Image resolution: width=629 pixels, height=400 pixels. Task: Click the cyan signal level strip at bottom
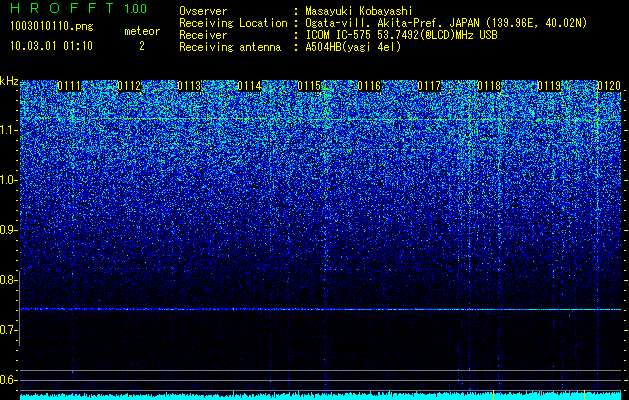click(x=321, y=396)
